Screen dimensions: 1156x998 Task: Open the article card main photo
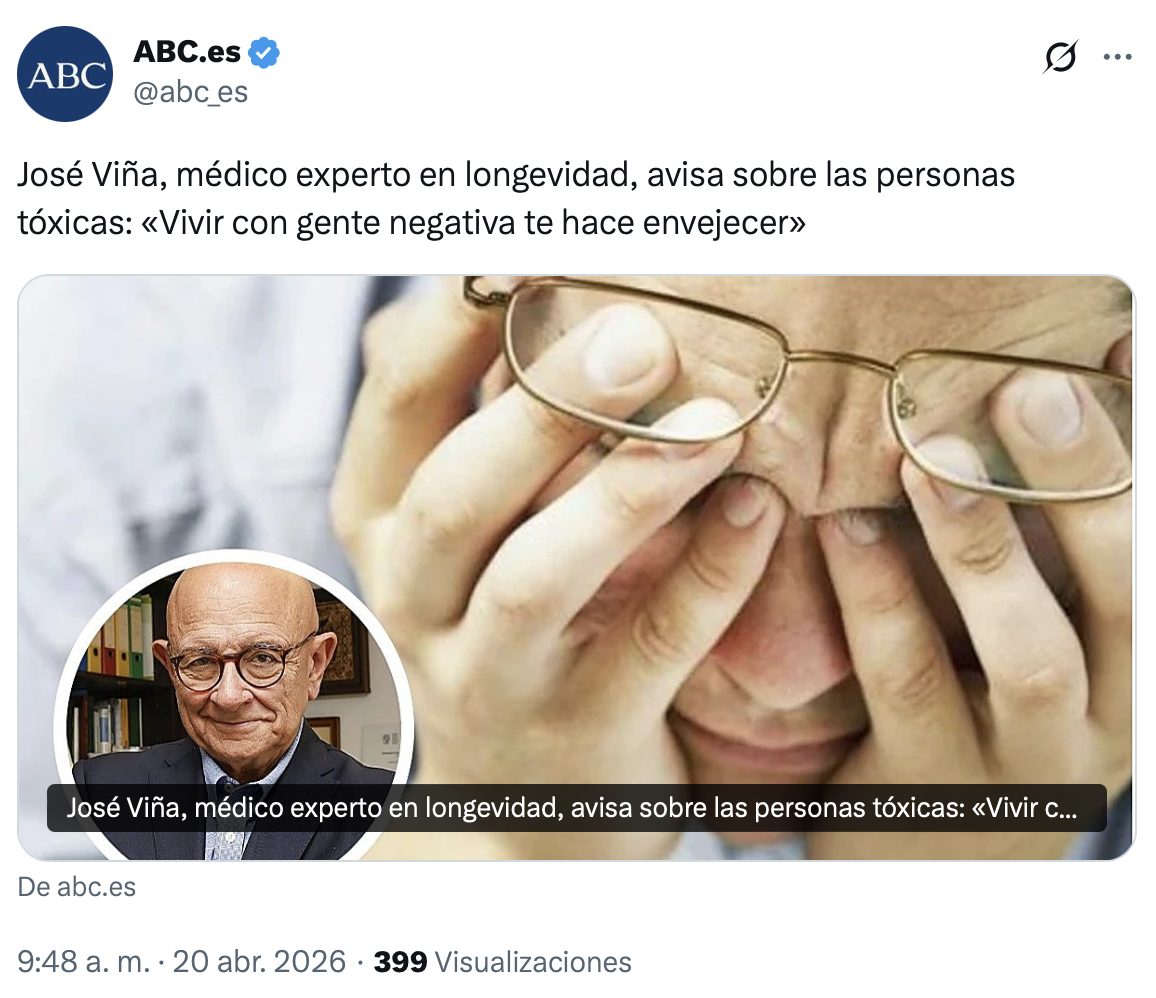[577, 568]
